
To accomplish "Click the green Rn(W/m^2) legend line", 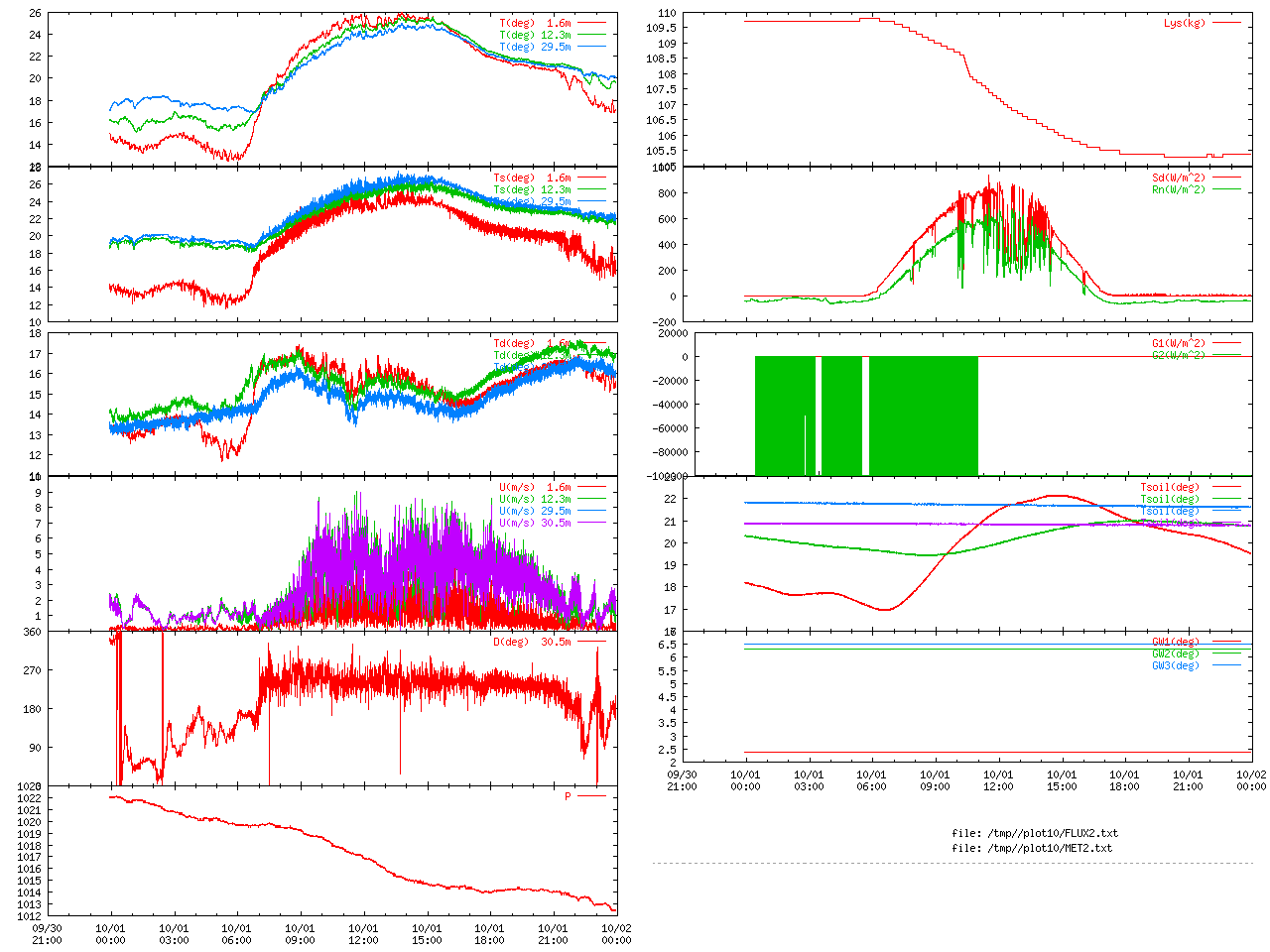I will click(1226, 189).
